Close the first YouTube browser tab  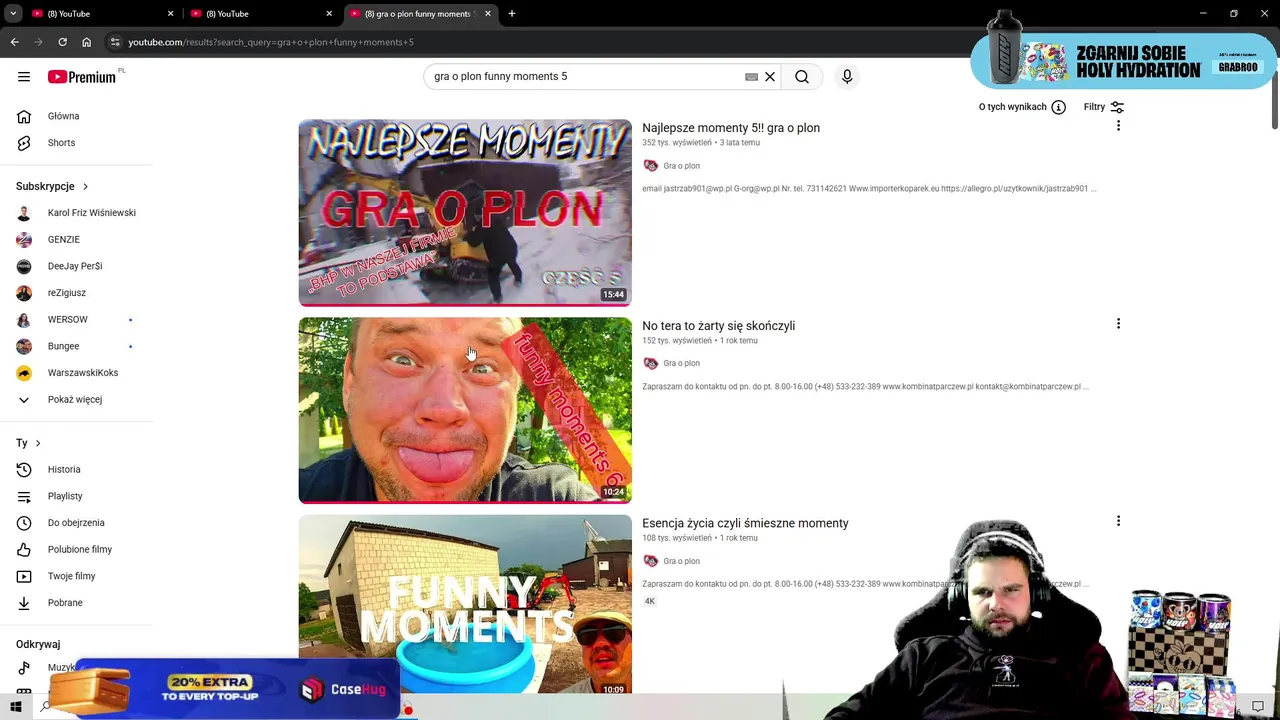pos(170,13)
